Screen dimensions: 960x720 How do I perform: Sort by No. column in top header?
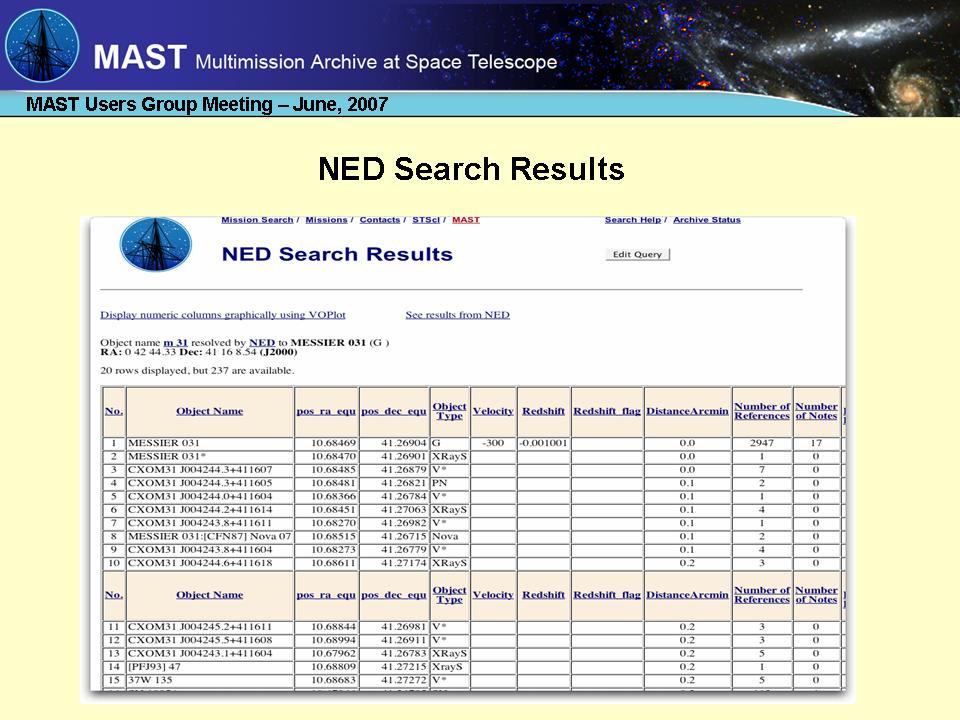(x=113, y=411)
